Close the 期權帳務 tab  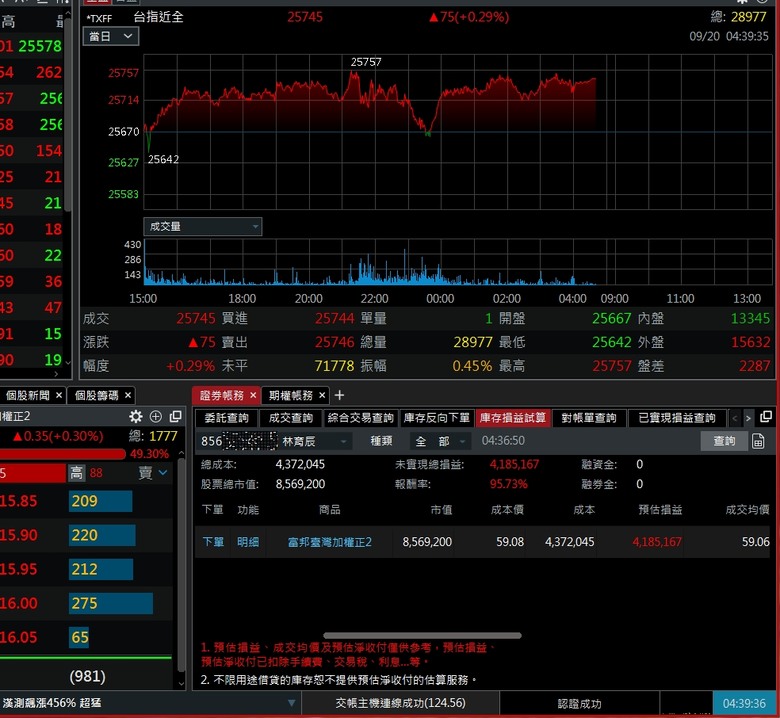(x=322, y=395)
